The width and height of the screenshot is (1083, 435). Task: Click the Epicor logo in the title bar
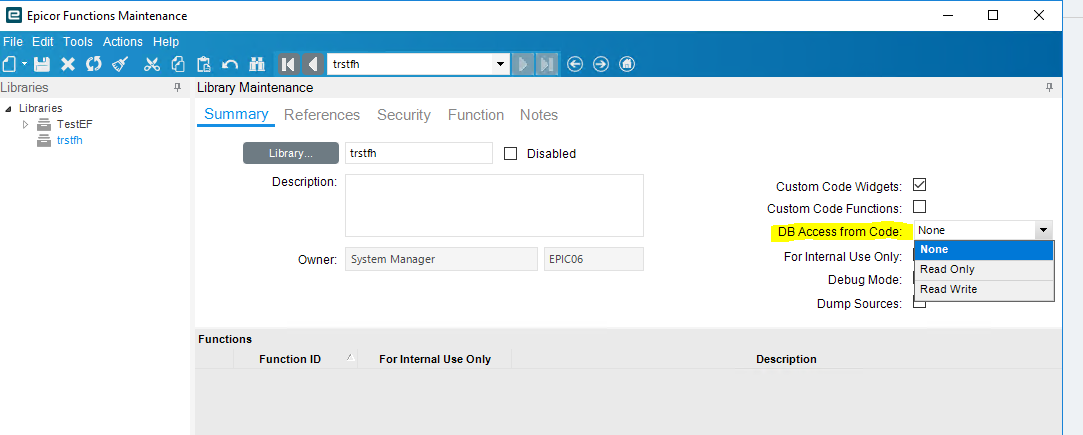click(12, 14)
